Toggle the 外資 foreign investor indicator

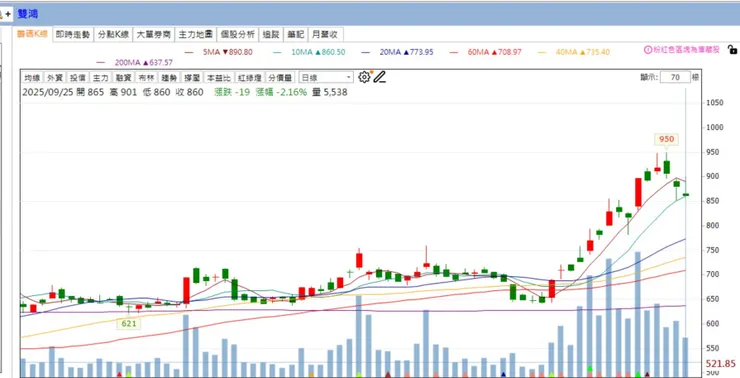[55, 78]
